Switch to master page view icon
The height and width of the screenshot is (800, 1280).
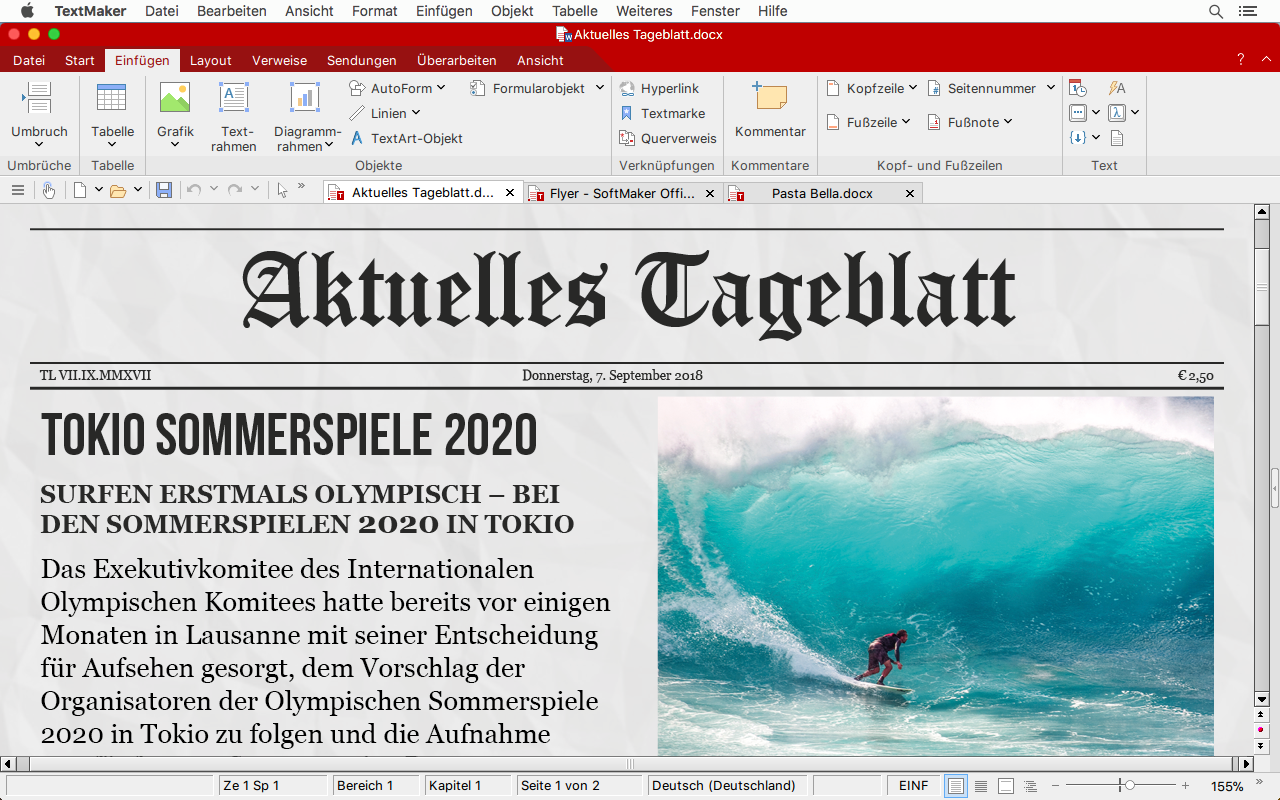[1006, 786]
